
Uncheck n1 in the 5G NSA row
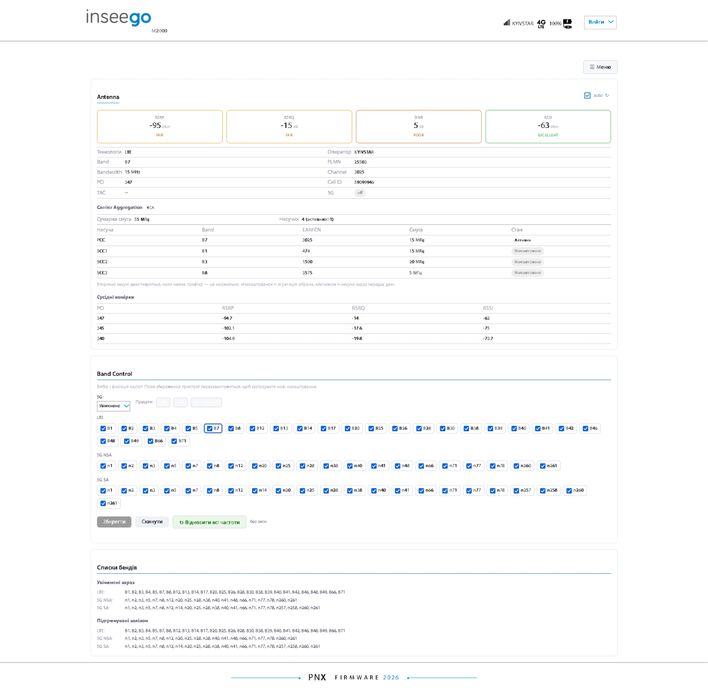[x=102, y=466]
